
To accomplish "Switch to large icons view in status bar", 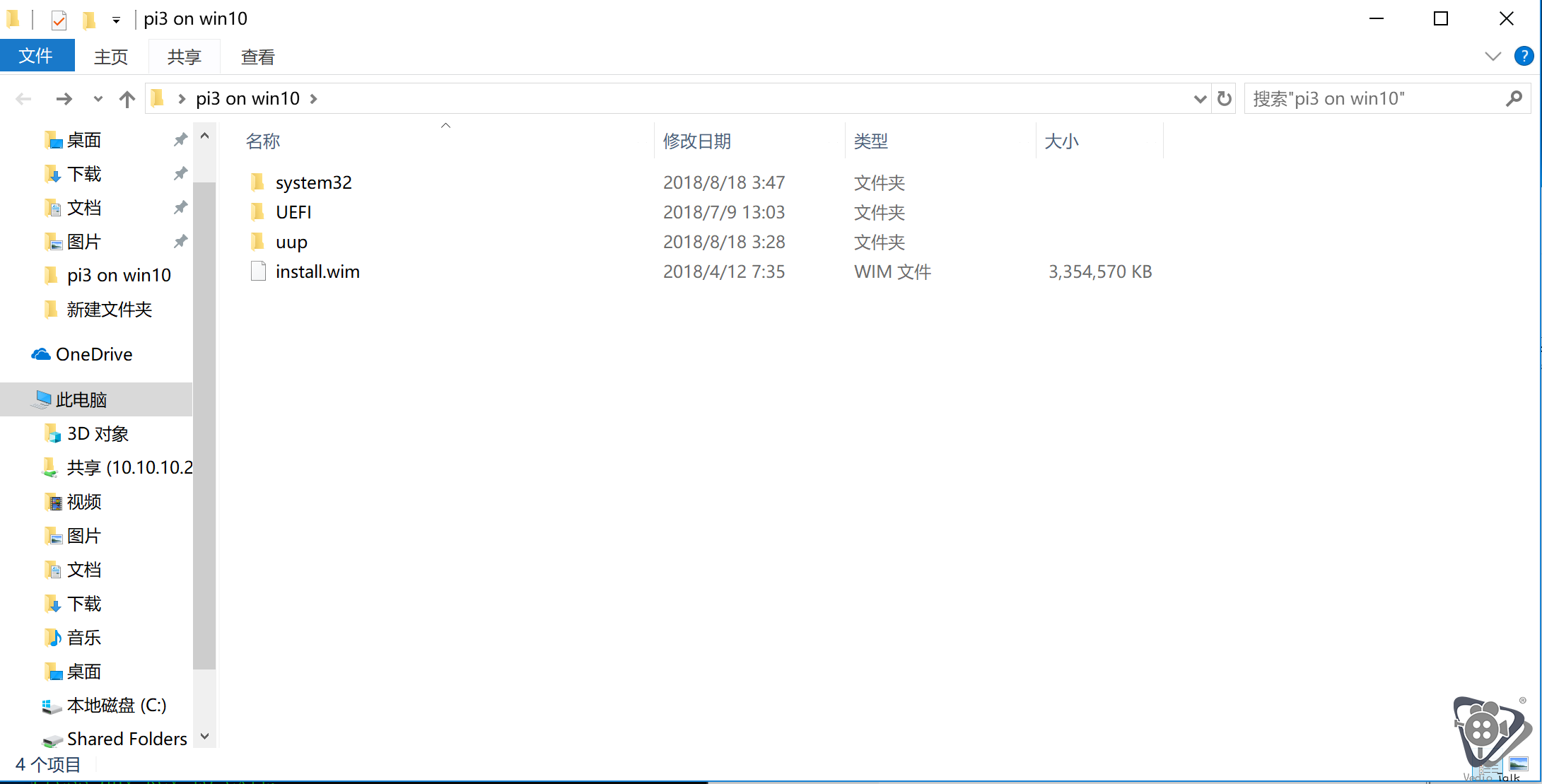I will 1519,764.
